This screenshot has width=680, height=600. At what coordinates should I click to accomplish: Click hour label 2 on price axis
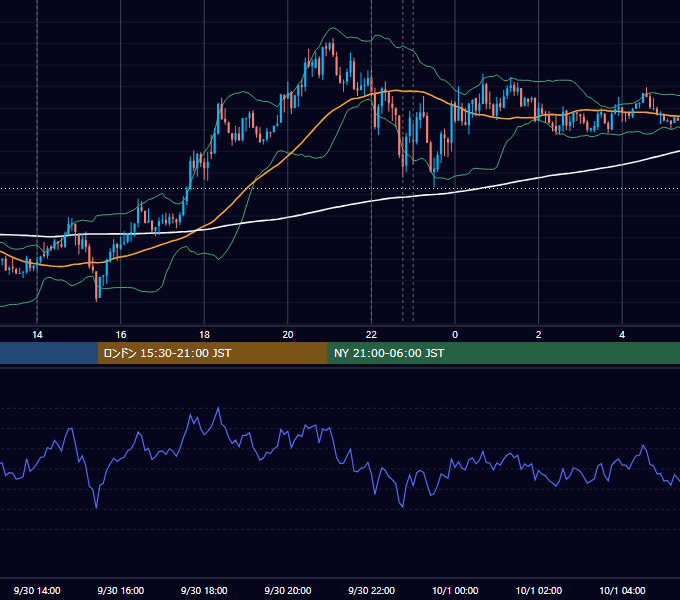coord(539,335)
